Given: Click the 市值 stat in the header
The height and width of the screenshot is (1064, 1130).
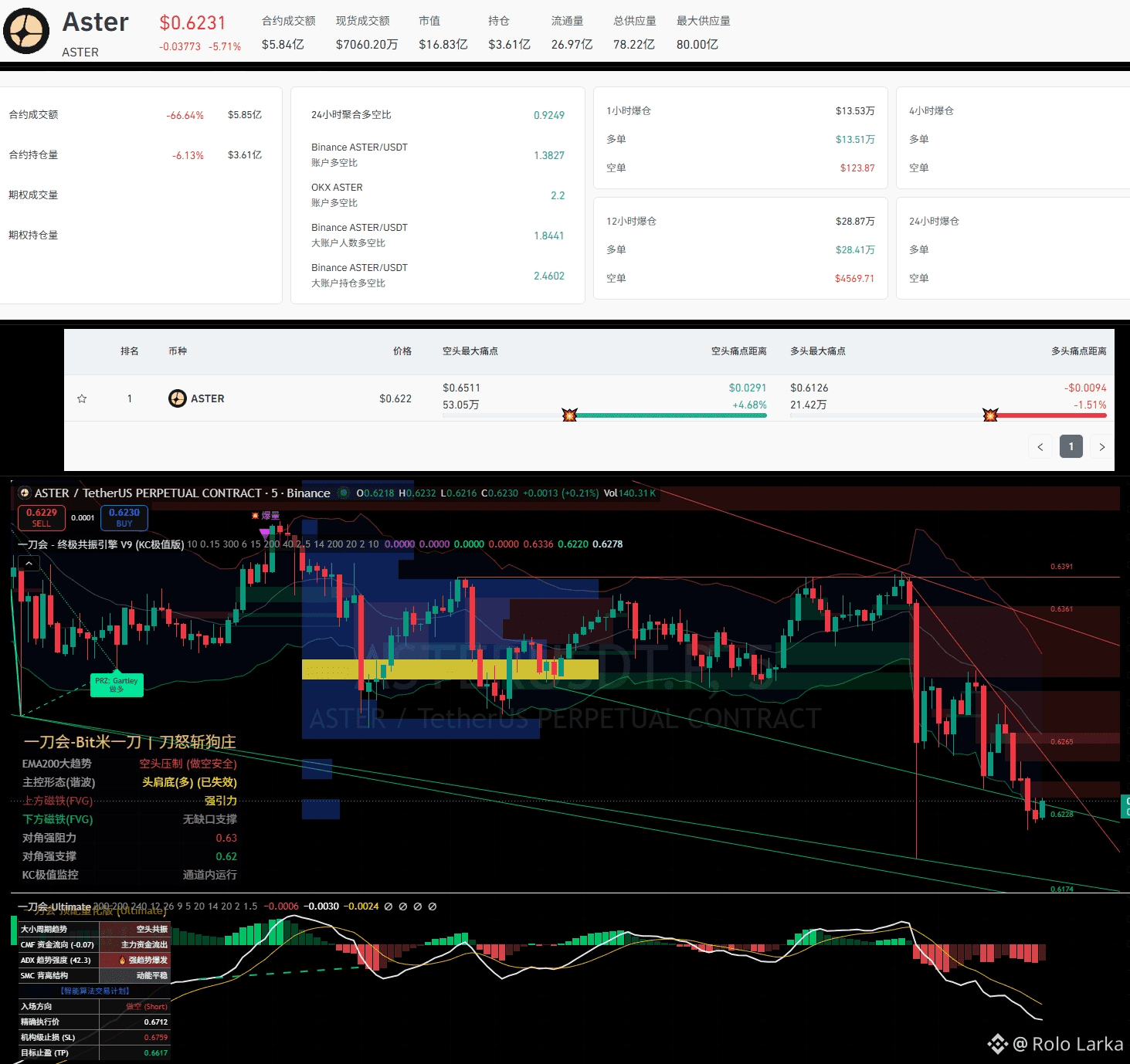Looking at the screenshot, I should (x=443, y=32).
